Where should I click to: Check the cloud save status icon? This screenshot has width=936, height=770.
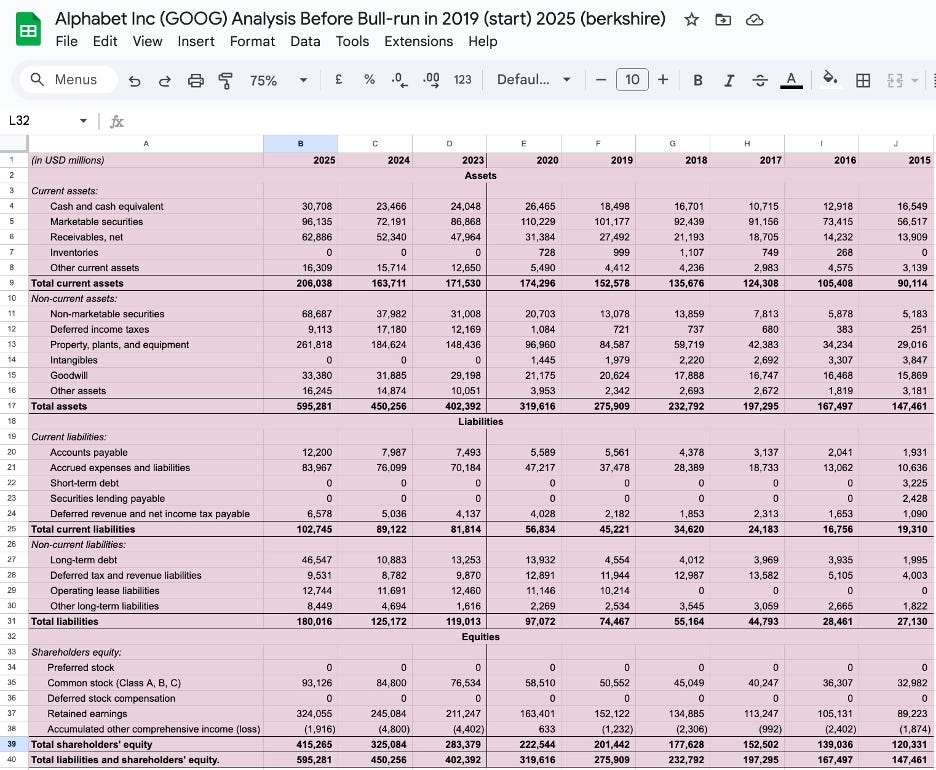point(755,20)
